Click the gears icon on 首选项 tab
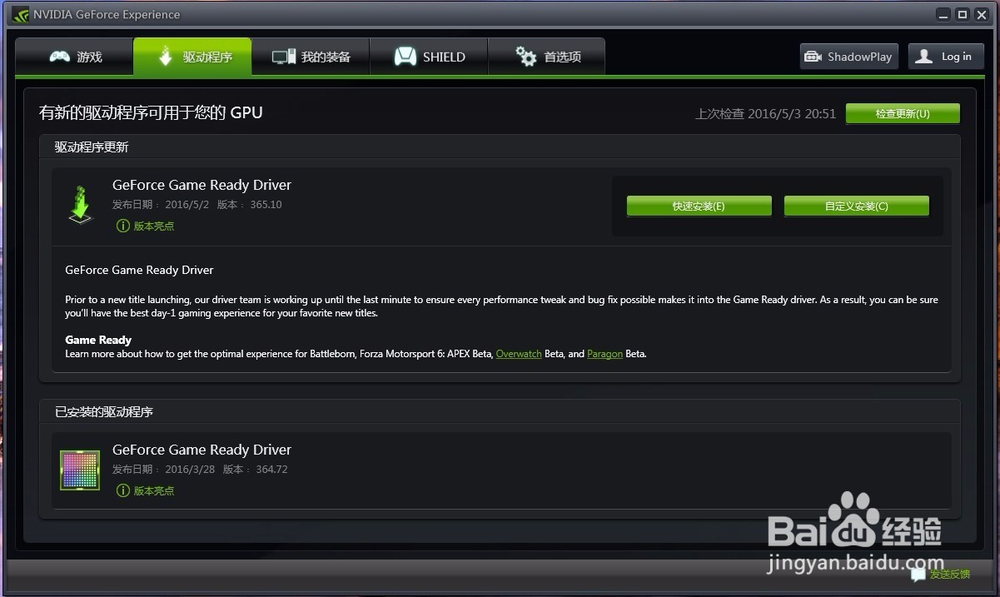The width and height of the screenshot is (1000, 597). 526,57
